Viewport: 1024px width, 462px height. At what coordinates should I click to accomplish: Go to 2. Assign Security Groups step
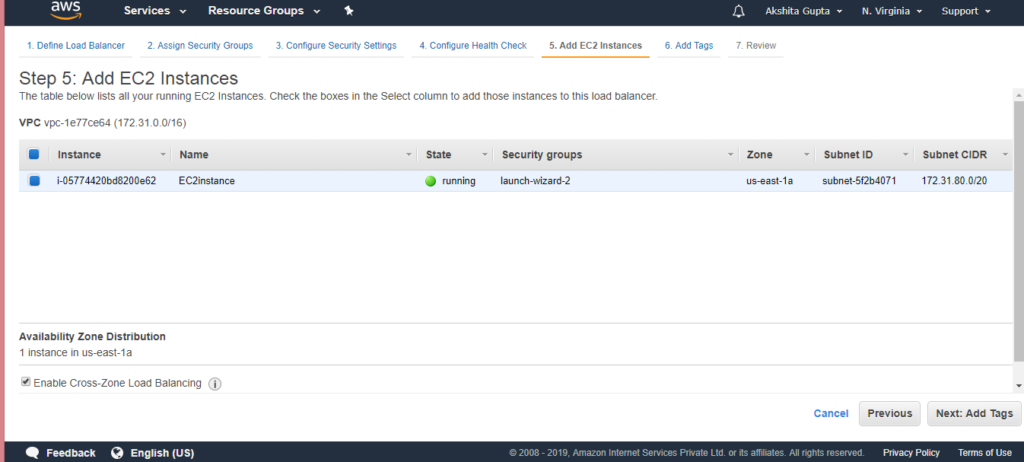tap(200, 46)
